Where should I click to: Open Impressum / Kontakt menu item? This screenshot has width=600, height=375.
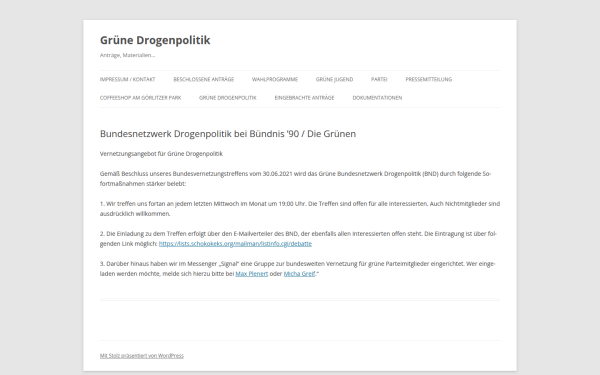[127, 80]
